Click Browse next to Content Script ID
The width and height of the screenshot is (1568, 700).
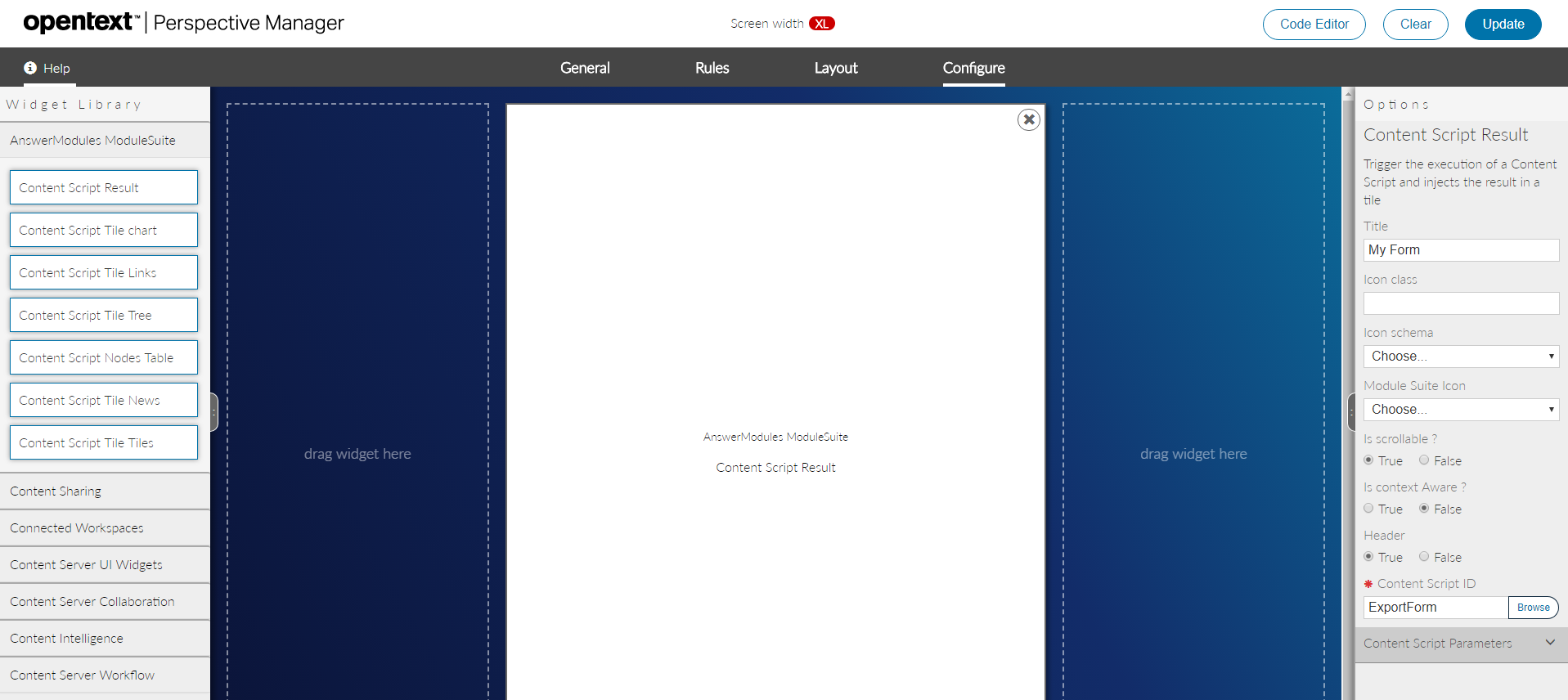1533,608
